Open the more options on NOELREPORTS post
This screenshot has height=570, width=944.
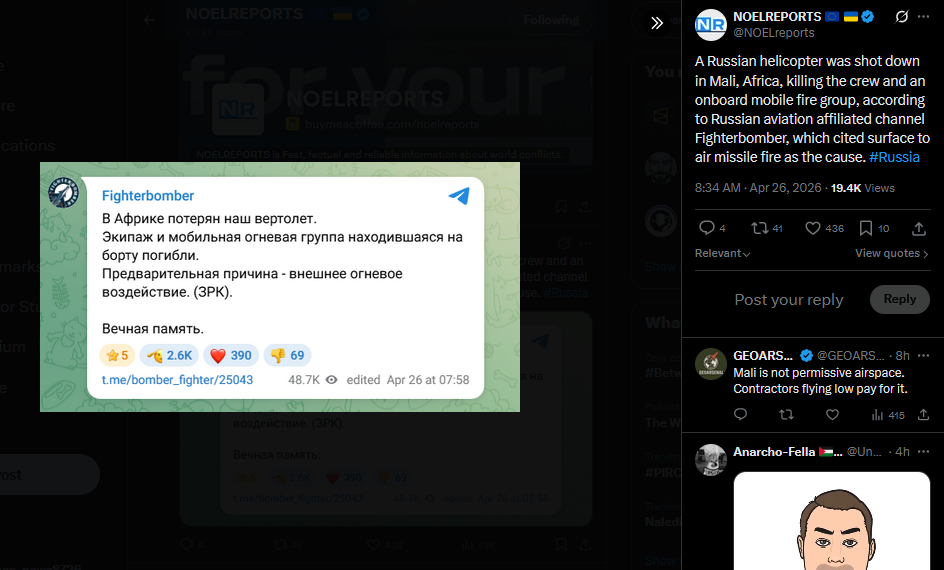click(x=923, y=17)
